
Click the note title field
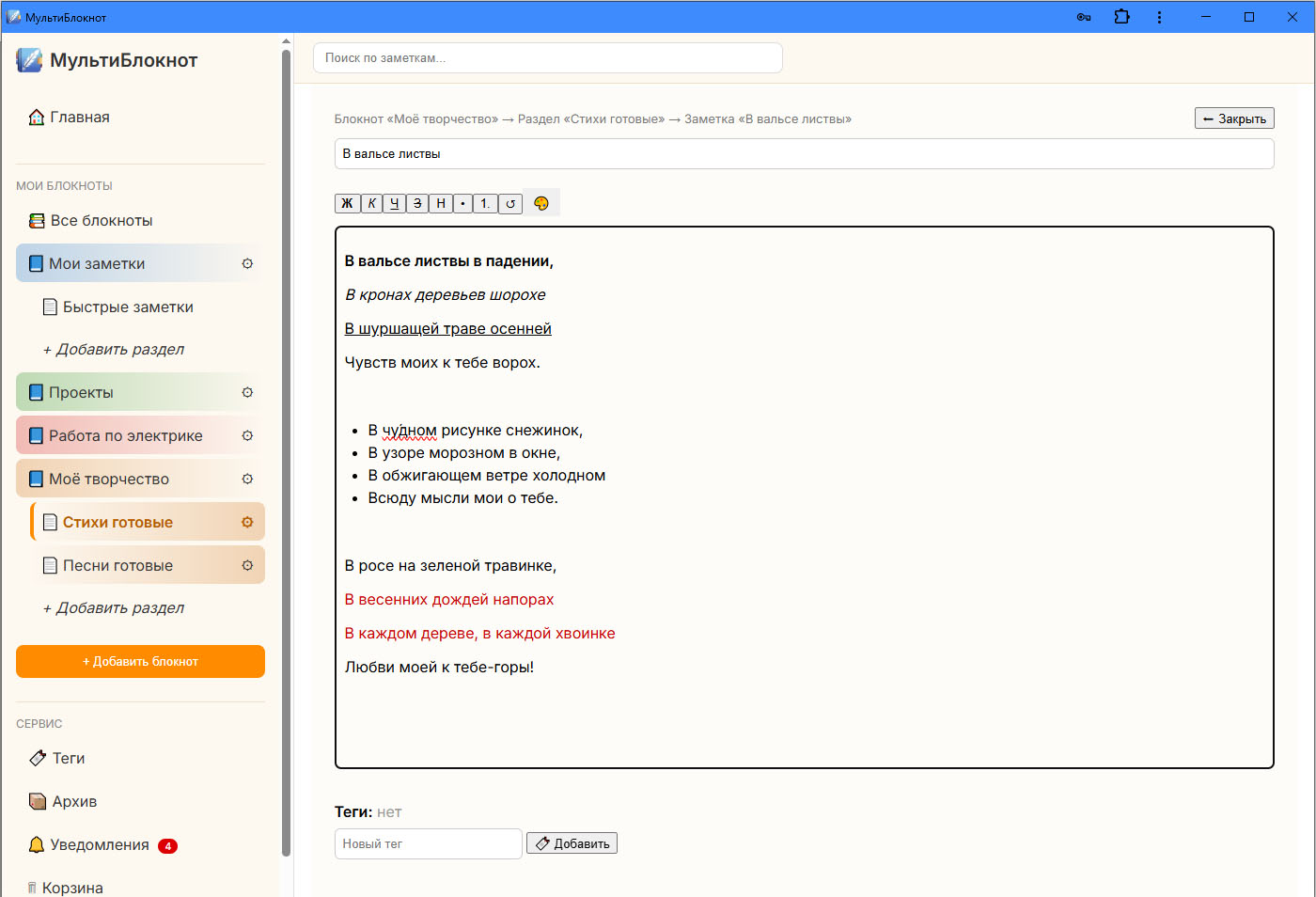pos(804,154)
